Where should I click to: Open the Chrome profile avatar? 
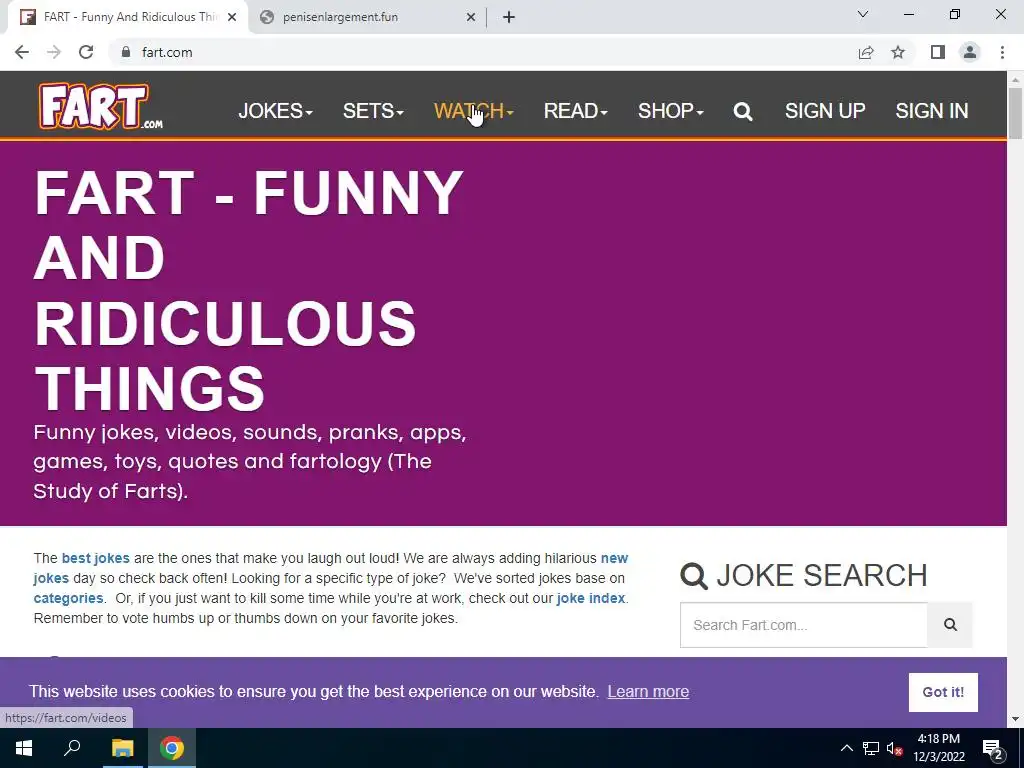pyautogui.click(x=970, y=52)
